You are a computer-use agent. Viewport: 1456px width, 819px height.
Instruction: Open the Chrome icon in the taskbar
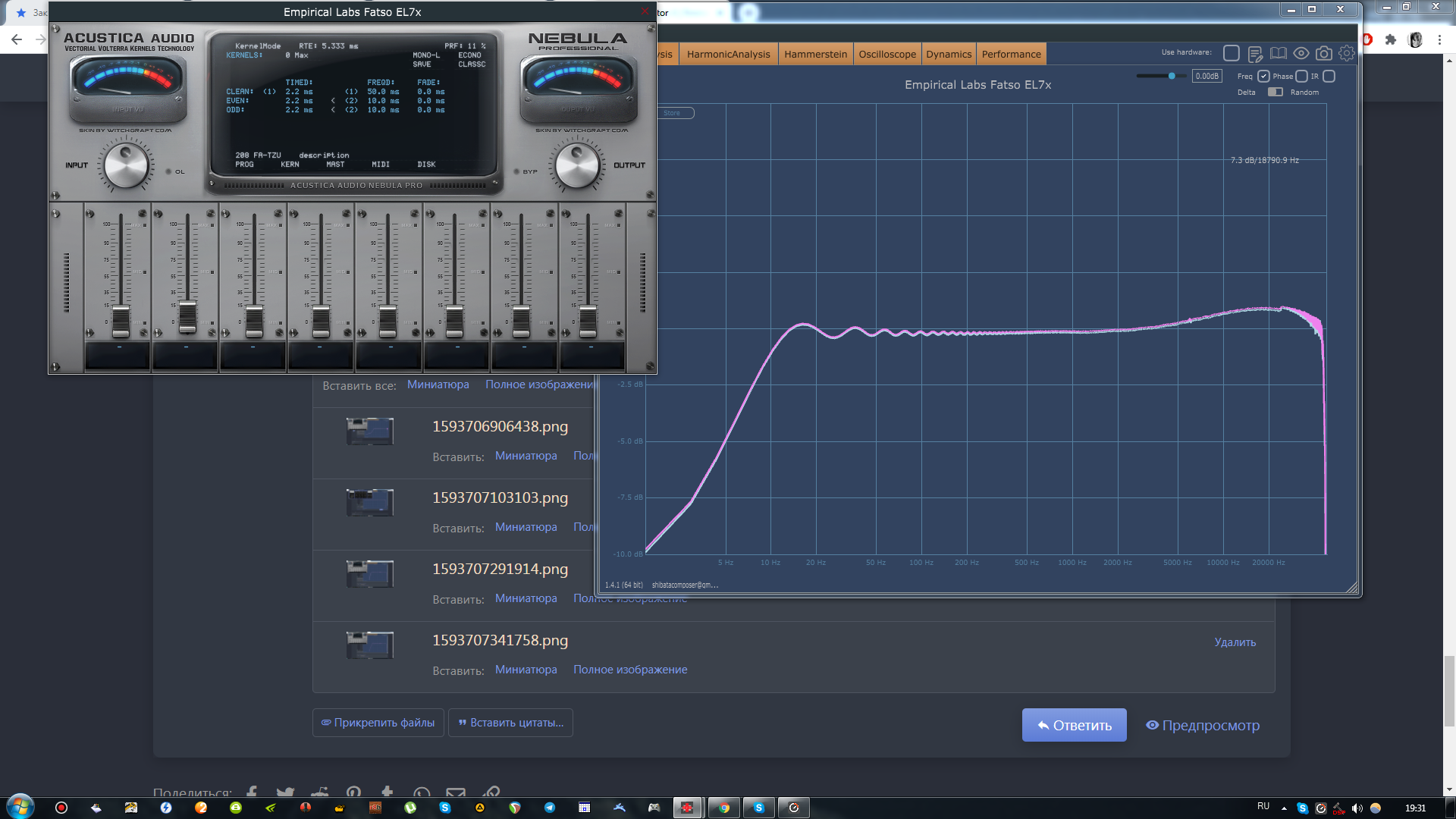click(x=724, y=808)
